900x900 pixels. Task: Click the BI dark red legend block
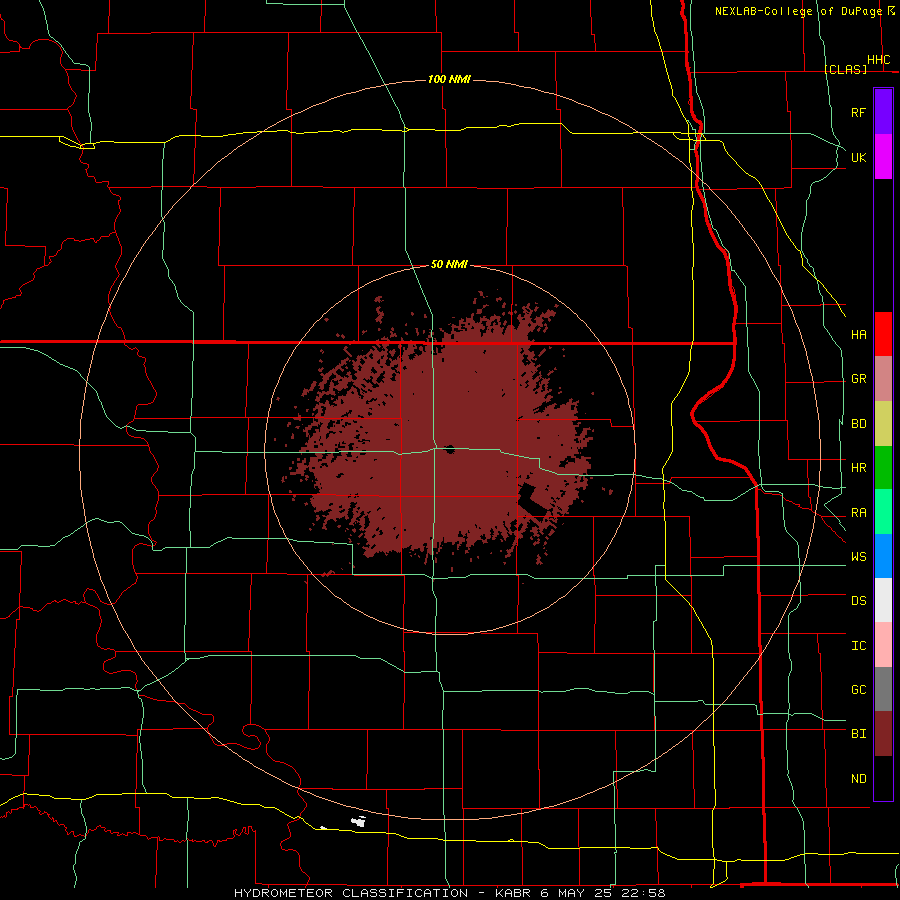[883, 734]
